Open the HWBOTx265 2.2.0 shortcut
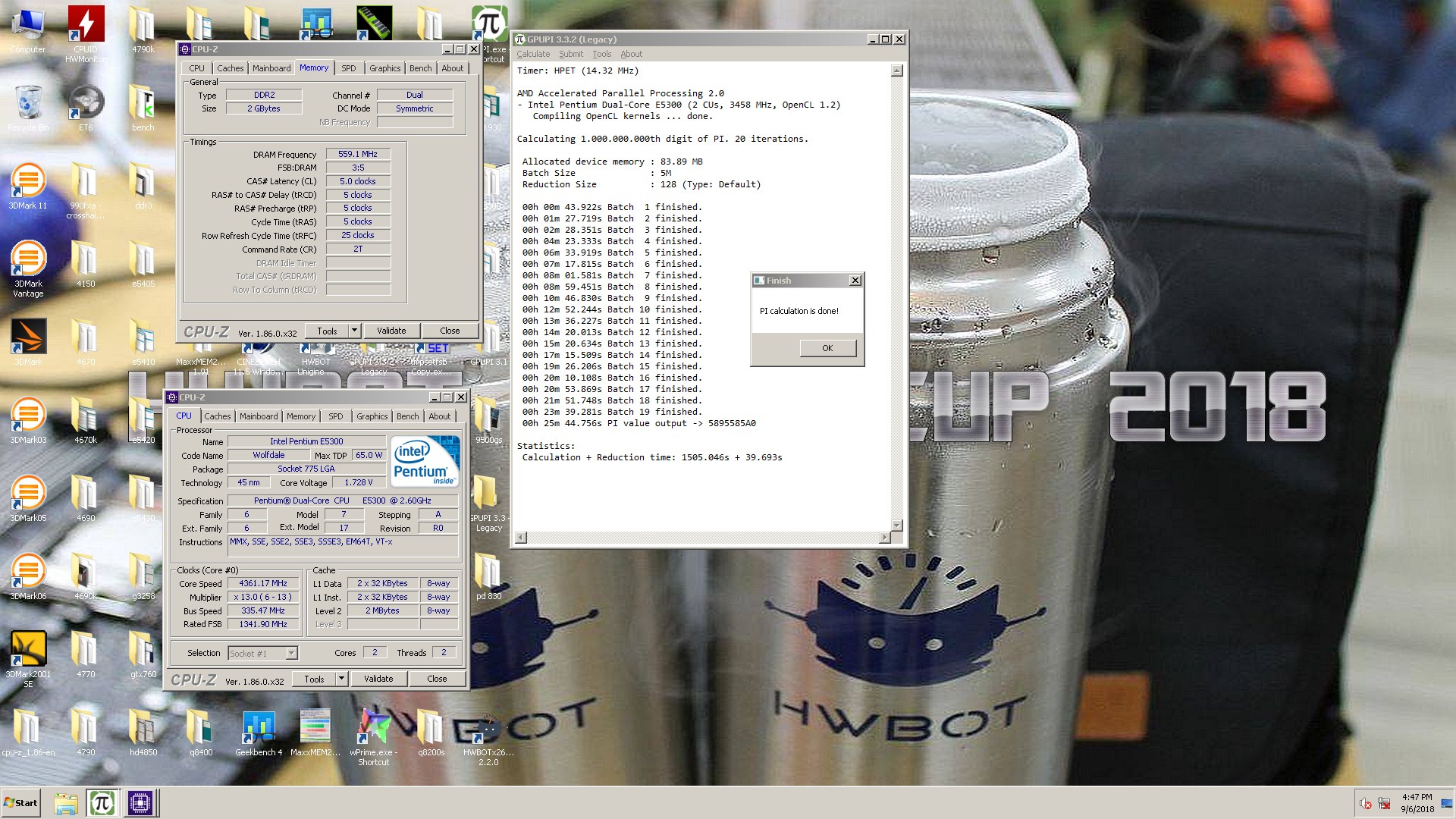Viewport: 1456px width, 819px height. point(488,738)
